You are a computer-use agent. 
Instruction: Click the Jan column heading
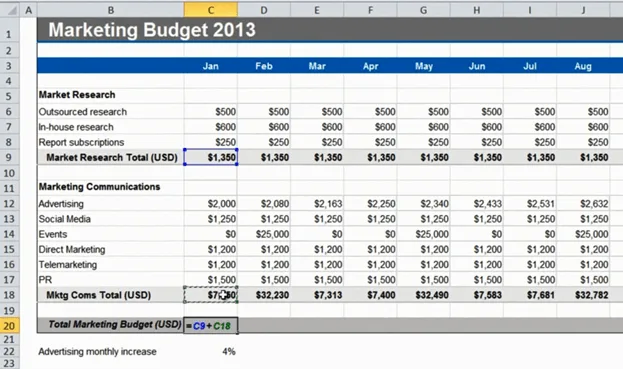pos(211,66)
